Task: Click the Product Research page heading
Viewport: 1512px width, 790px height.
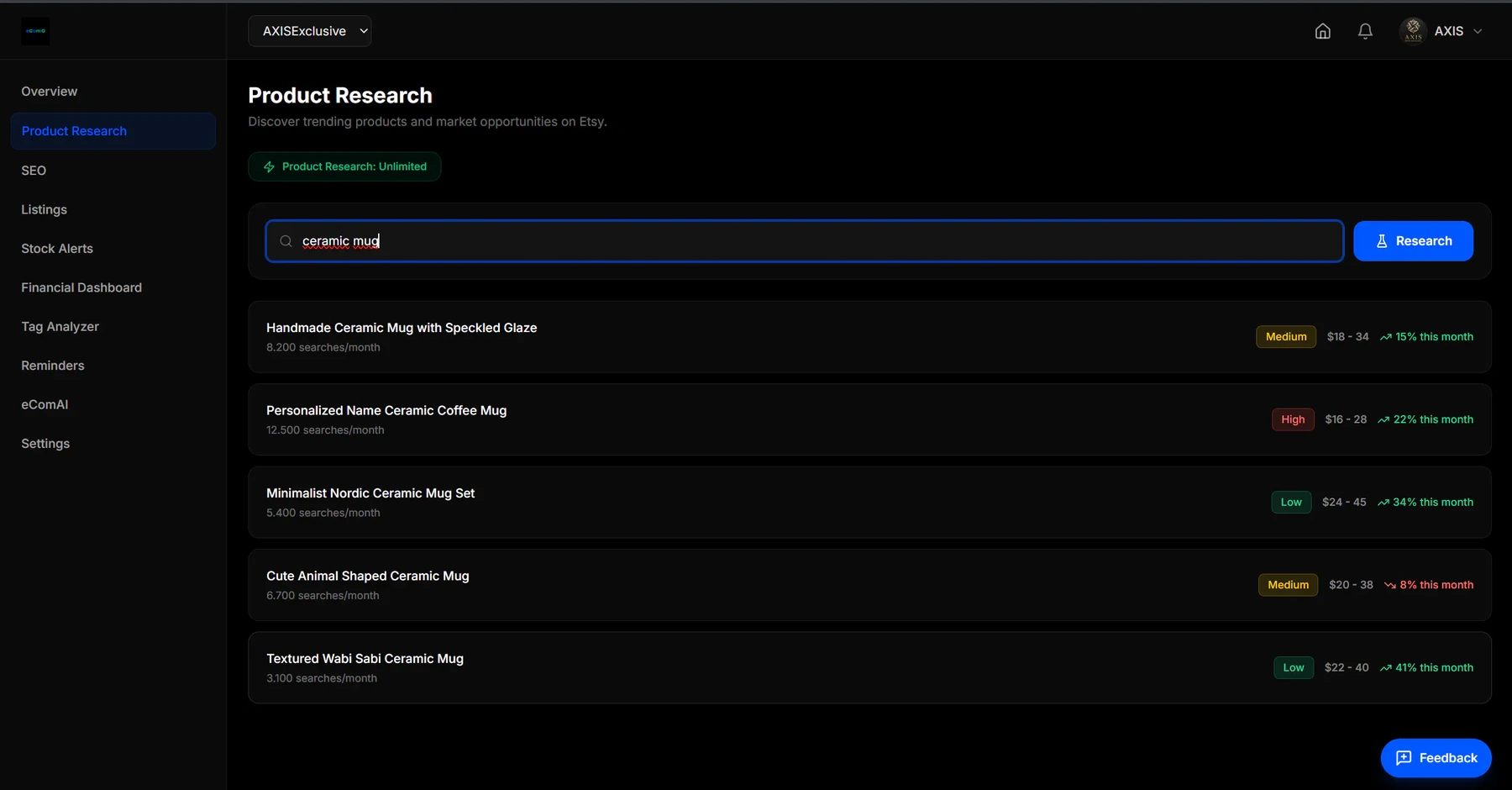Action: 340,96
